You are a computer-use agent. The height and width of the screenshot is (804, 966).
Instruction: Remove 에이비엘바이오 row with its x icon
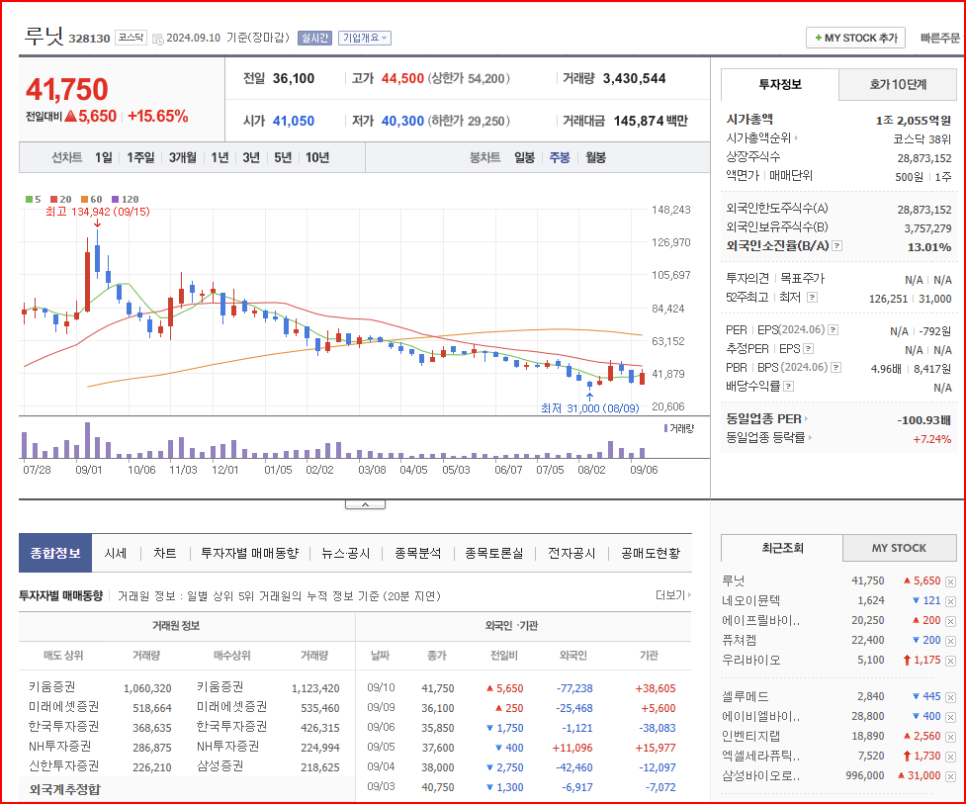[x=951, y=717]
